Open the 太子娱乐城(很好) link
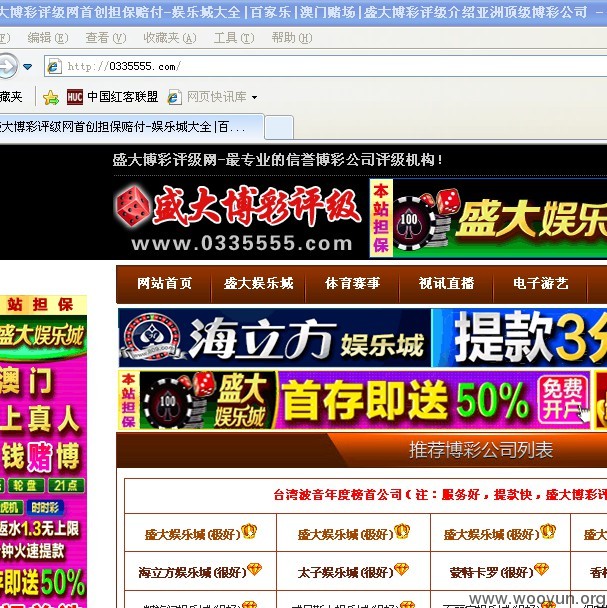 [345, 572]
